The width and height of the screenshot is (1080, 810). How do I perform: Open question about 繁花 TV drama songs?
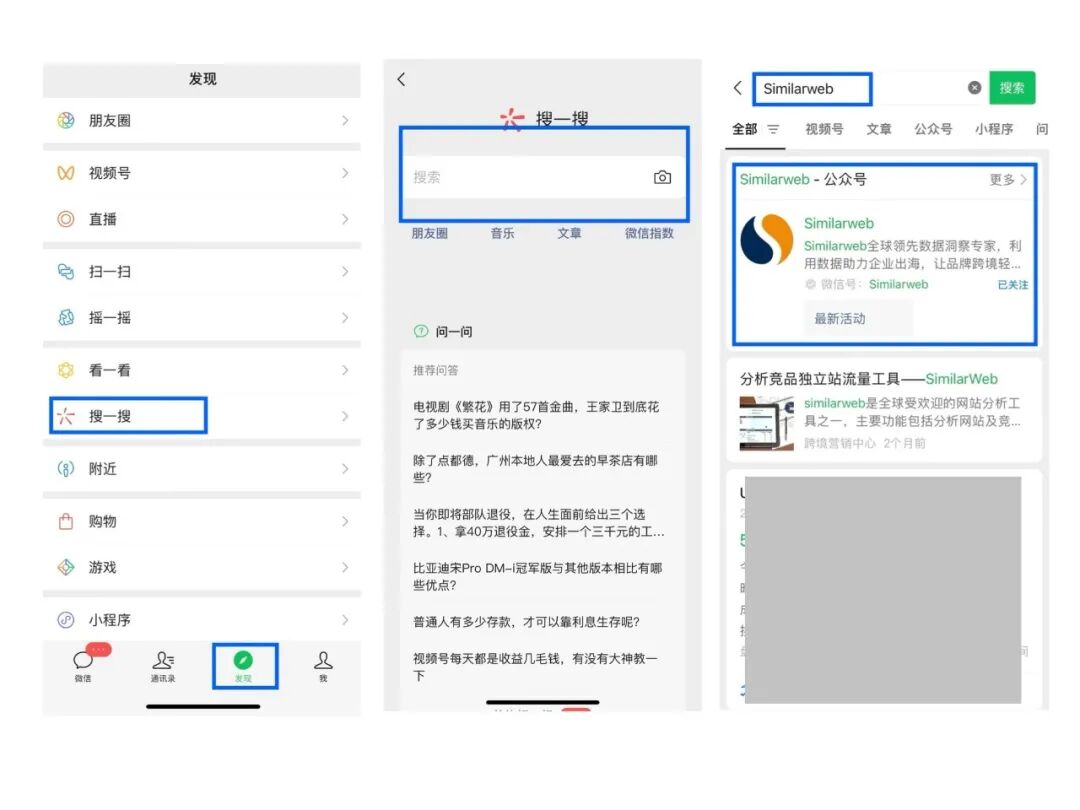(x=536, y=415)
